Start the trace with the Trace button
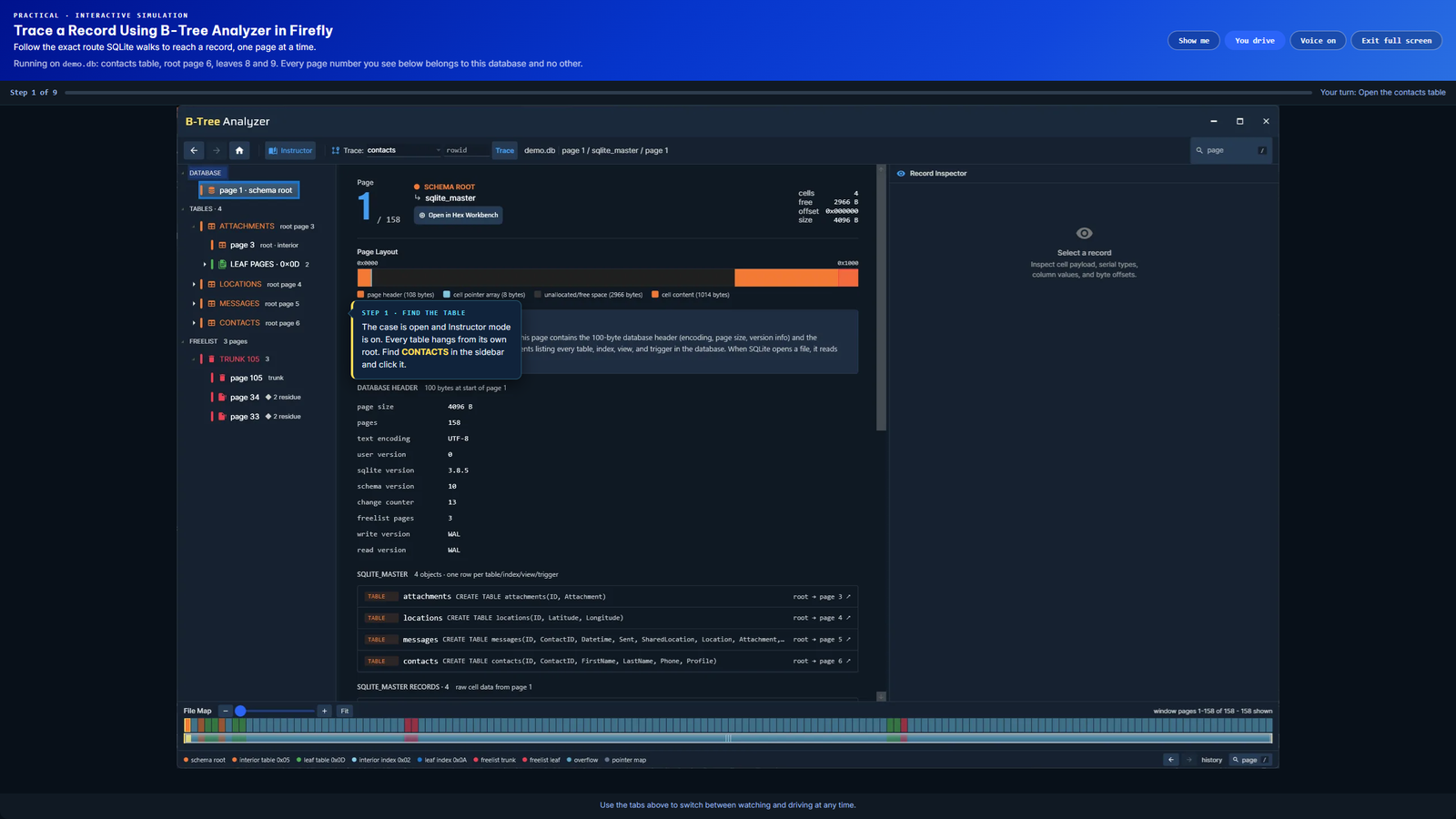The height and width of the screenshot is (819, 1456). point(505,150)
